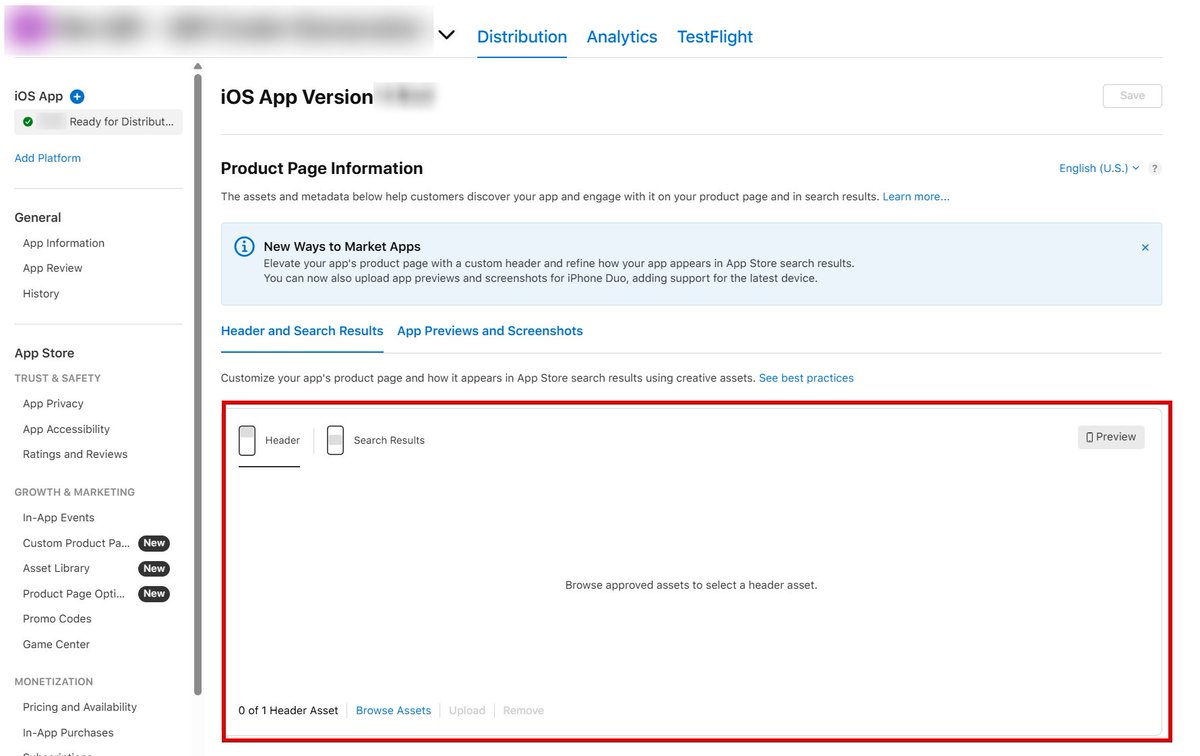Select the Ready for Distribution version row
The image size is (1200, 756).
tap(98, 122)
